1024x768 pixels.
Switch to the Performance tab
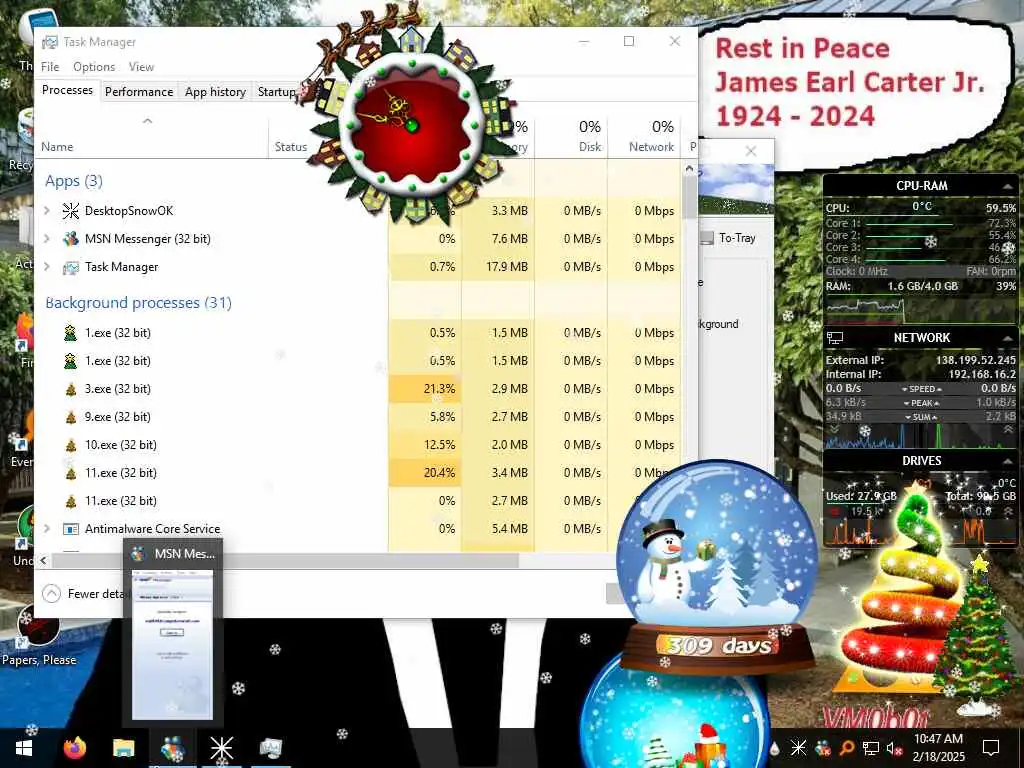pyautogui.click(x=139, y=91)
